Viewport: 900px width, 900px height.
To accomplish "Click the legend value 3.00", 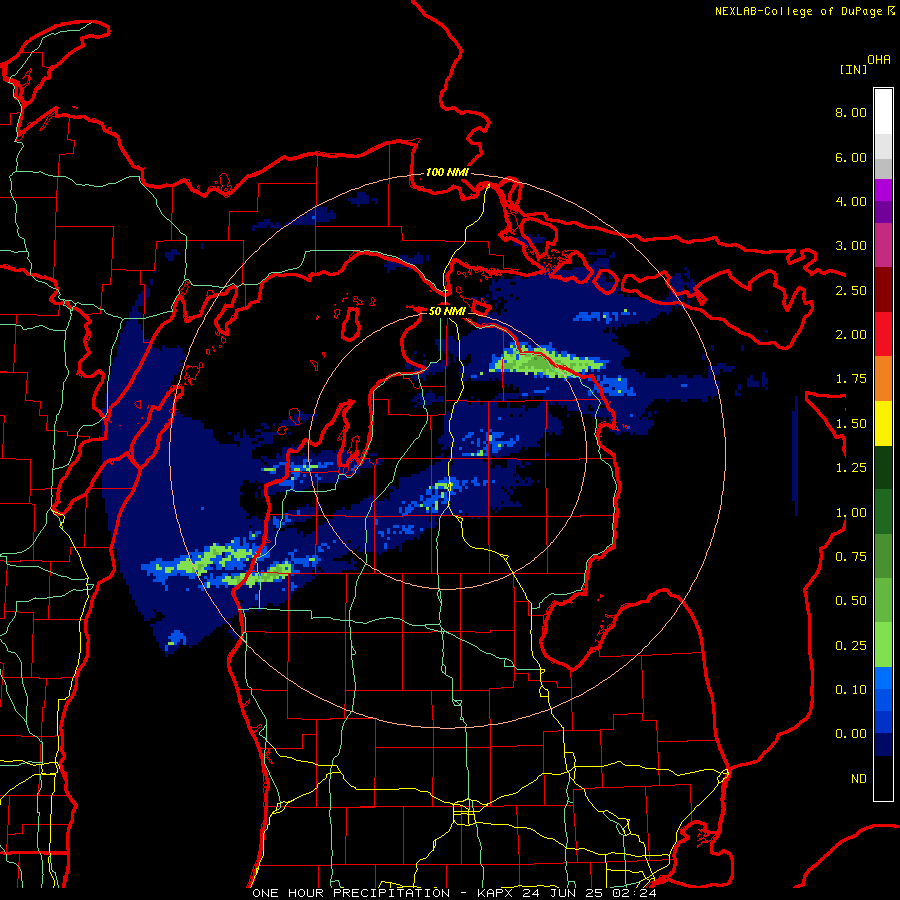I will (851, 246).
